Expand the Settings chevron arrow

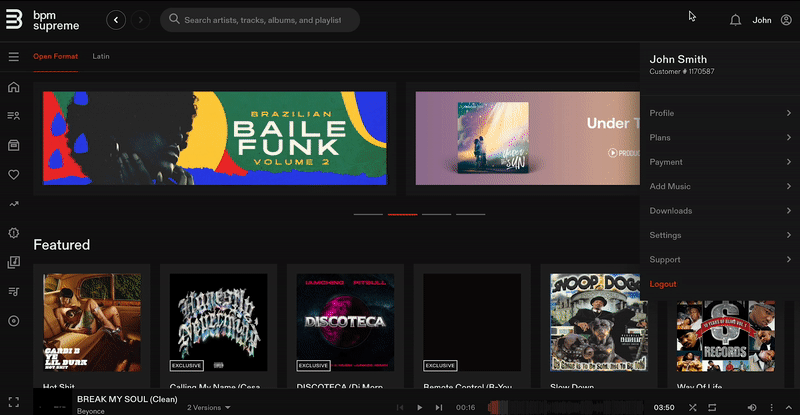[x=789, y=235]
